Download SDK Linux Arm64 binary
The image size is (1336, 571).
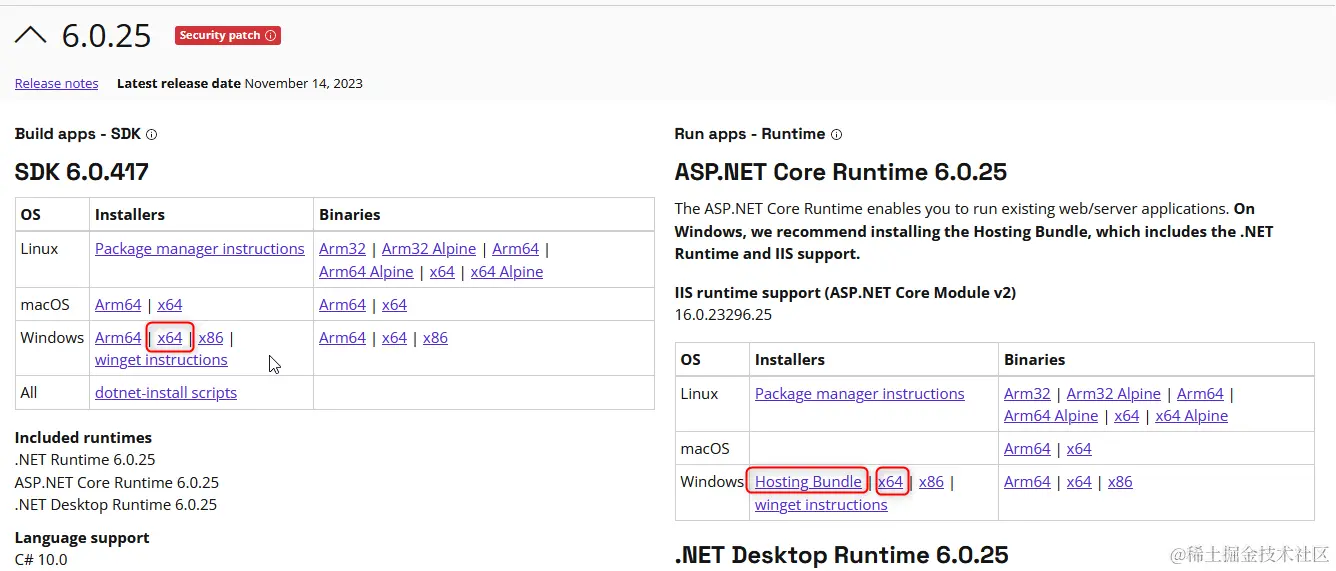pos(516,249)
